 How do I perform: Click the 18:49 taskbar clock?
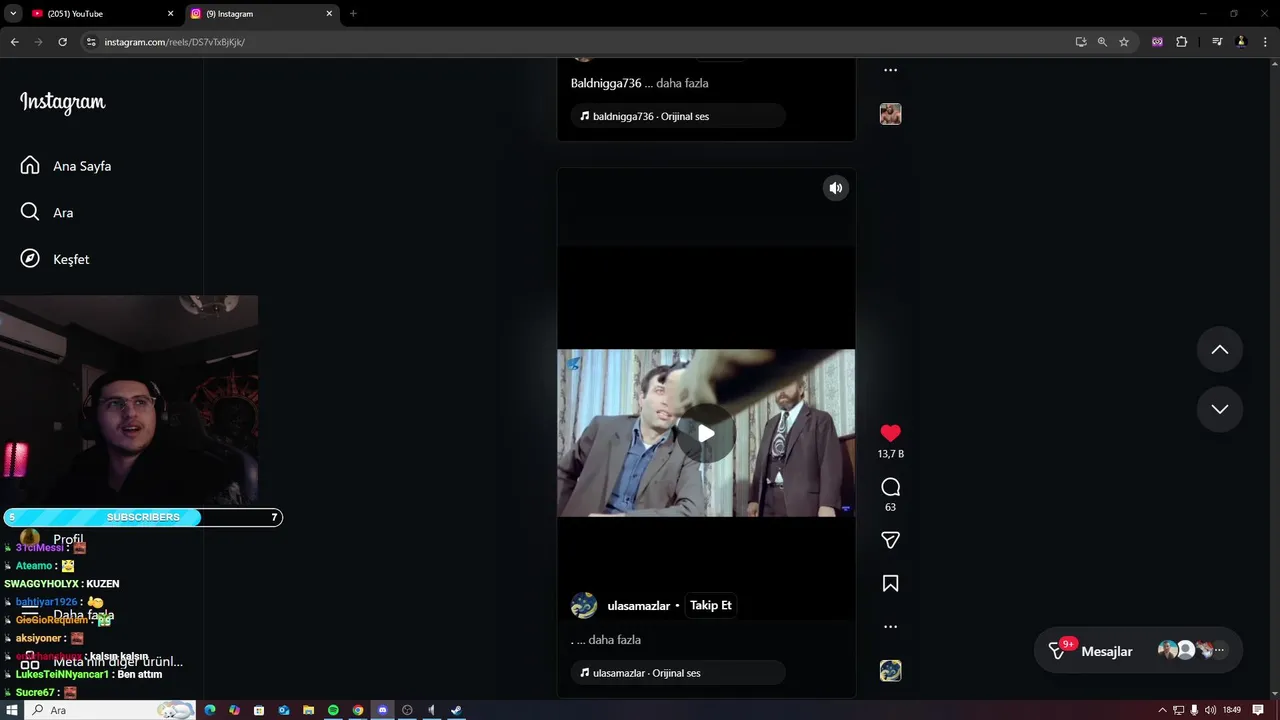coord(1231,710)
